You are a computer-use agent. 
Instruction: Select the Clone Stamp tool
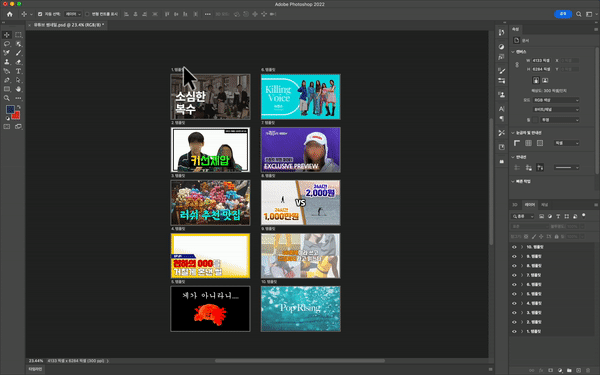[x=7, y=62]
